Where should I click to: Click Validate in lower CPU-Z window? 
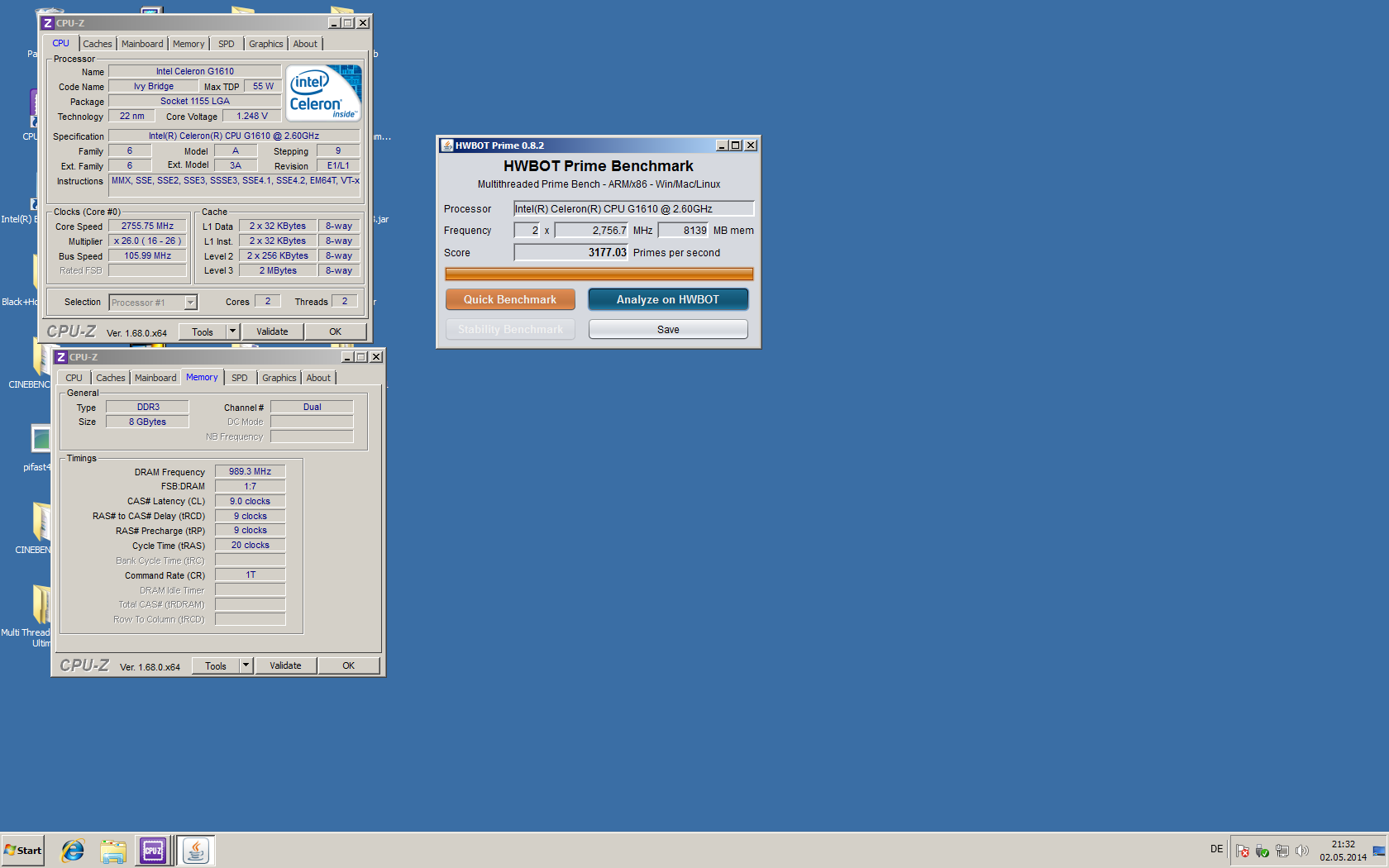click(285, 665)
